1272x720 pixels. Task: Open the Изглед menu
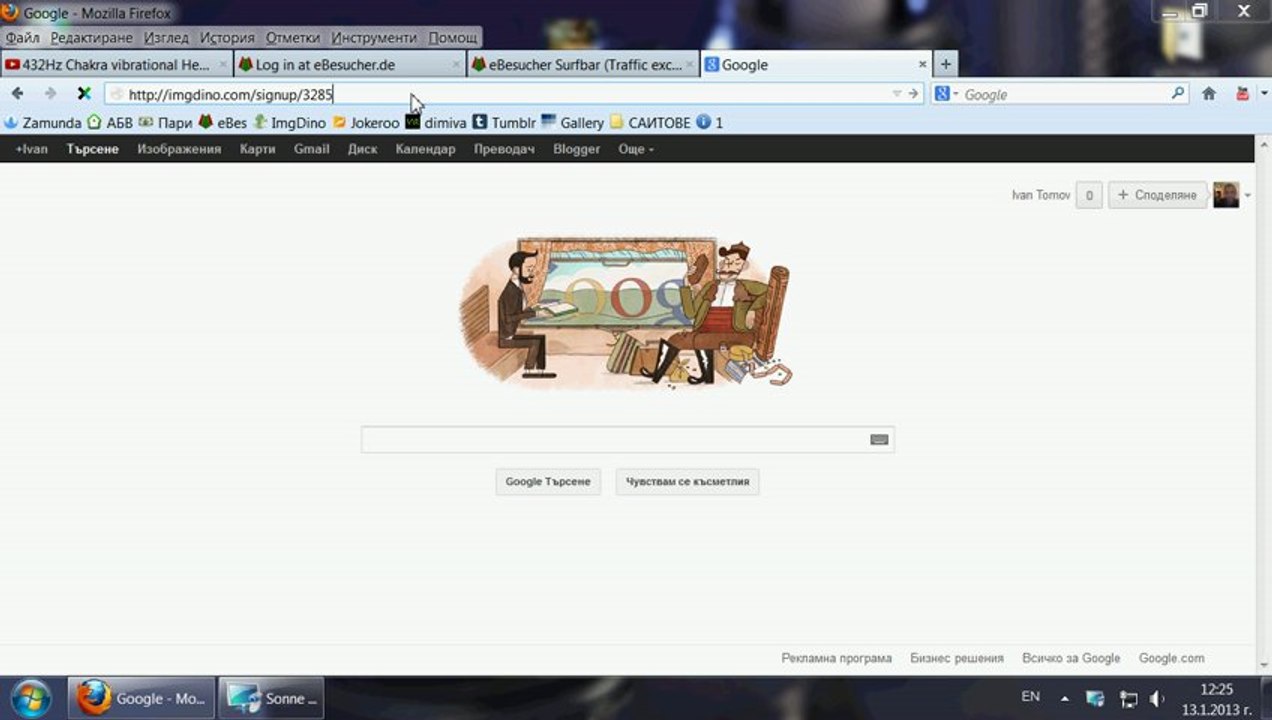click(166, 37)
